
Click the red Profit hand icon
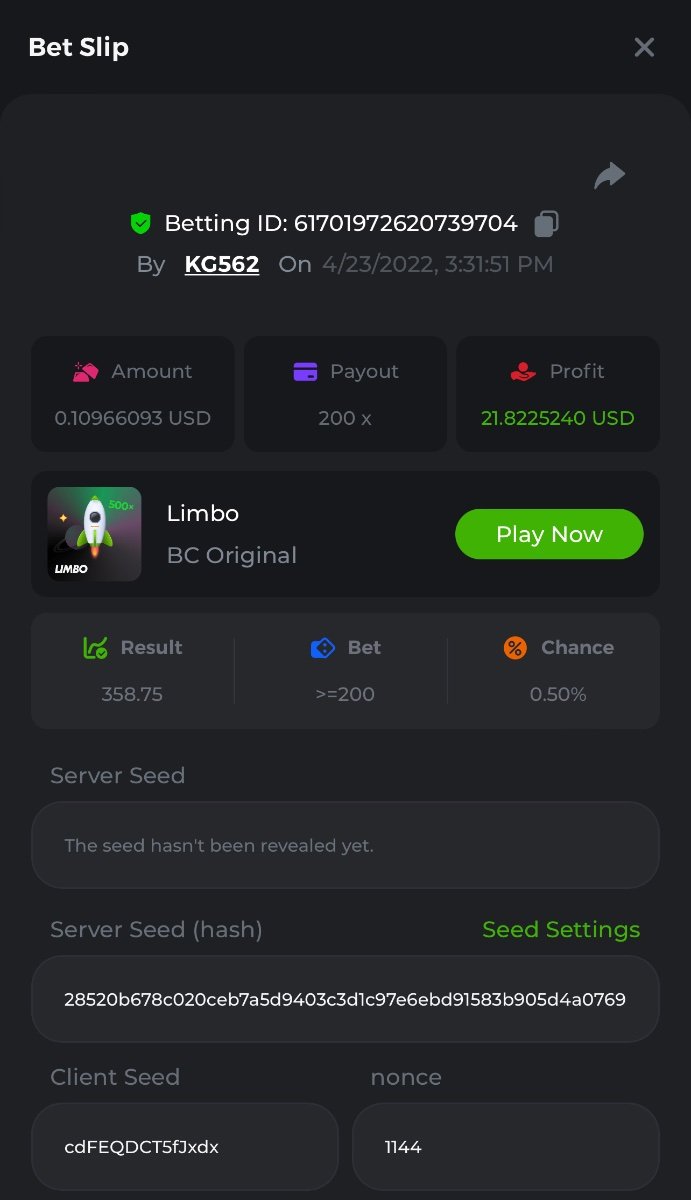point(523,372)
